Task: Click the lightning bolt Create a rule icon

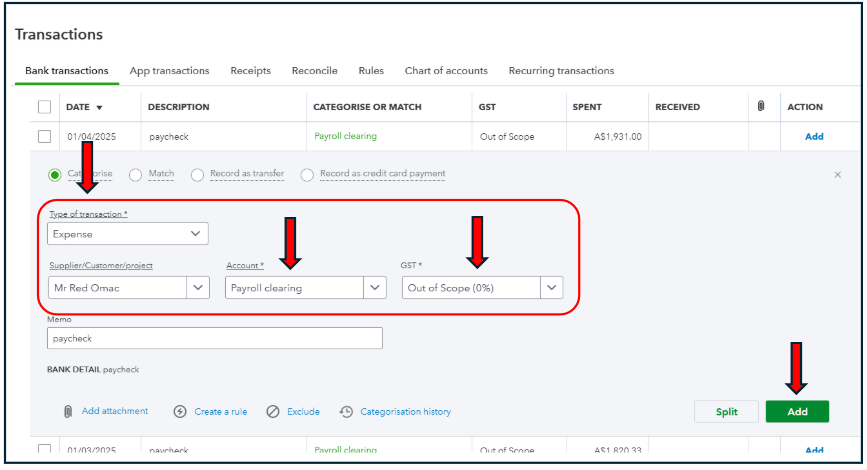Action: 180,411
